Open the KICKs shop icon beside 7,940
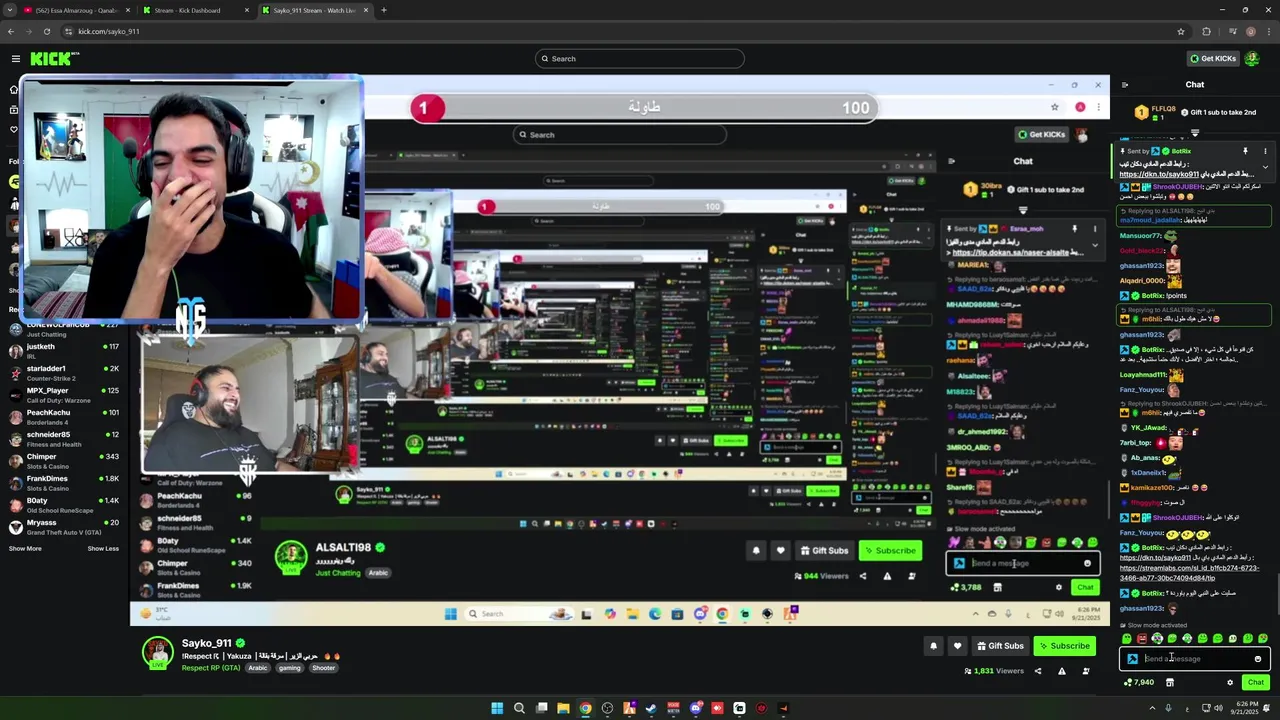 (1169, 683)
